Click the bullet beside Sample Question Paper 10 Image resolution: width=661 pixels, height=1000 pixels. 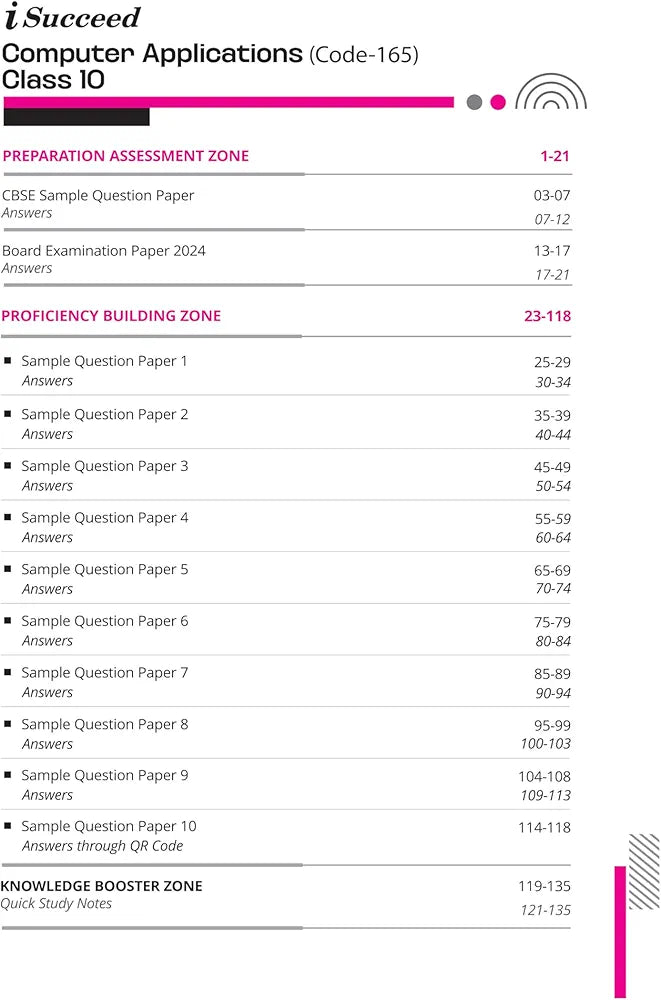[8, 826]
